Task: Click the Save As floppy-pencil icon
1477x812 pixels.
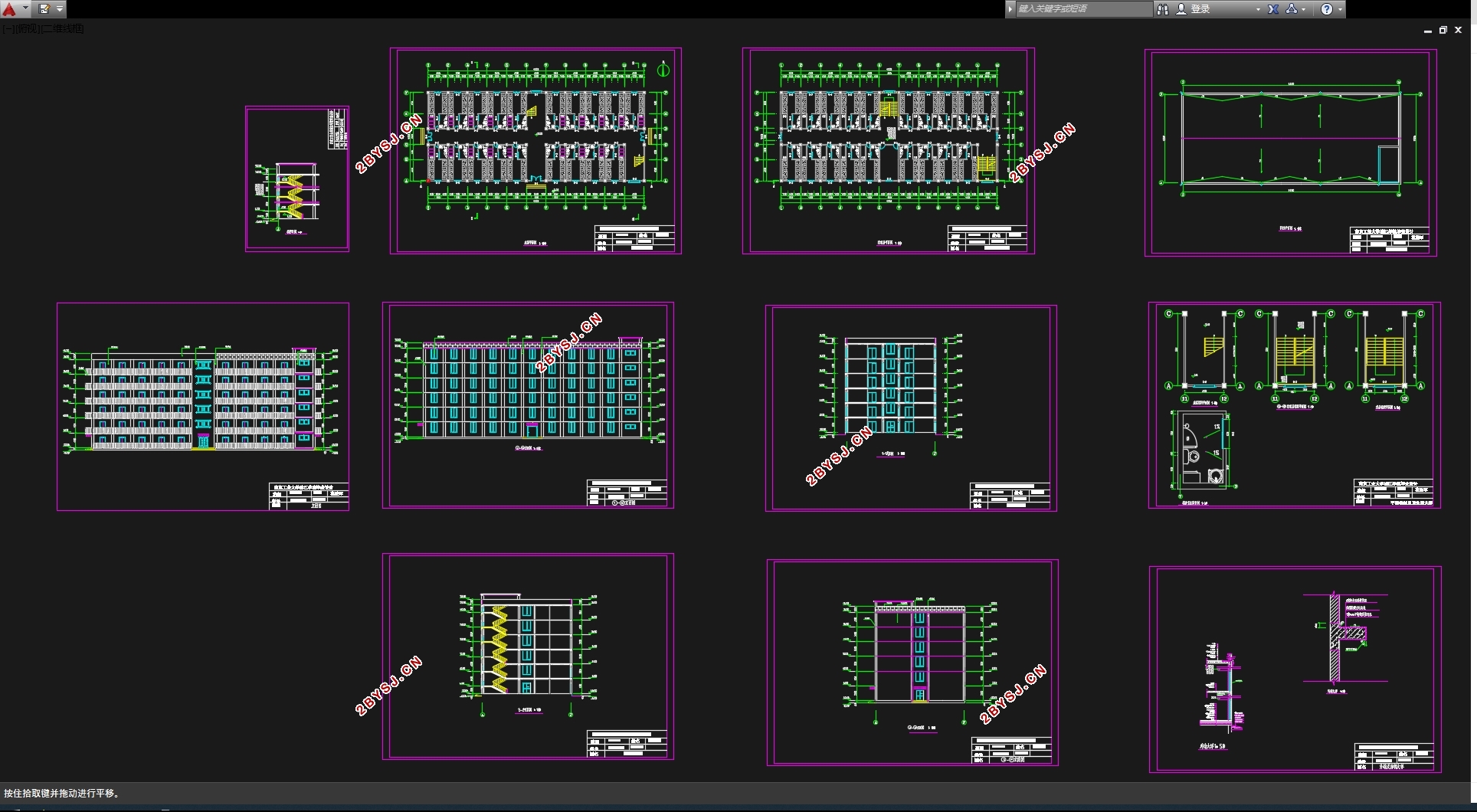Action: click(x=44, y=9)
